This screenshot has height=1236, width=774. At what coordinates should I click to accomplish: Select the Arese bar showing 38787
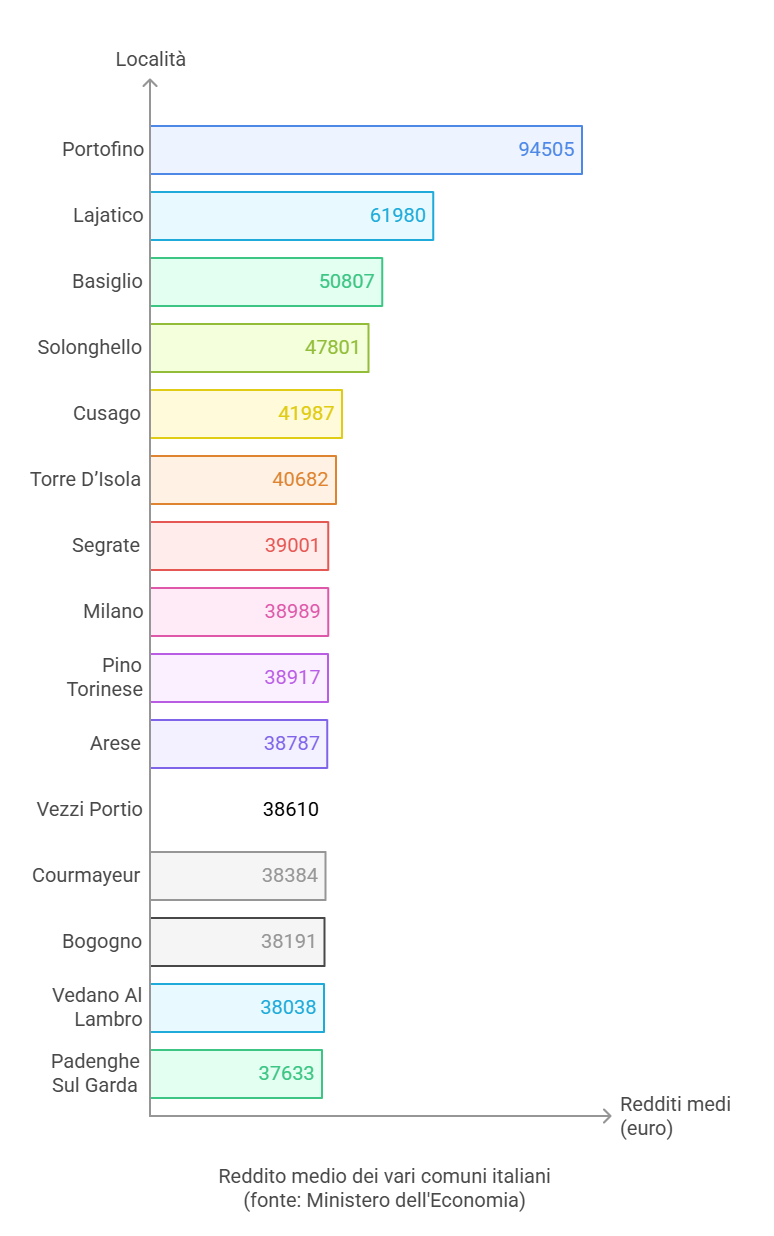[x=239, y=744]
